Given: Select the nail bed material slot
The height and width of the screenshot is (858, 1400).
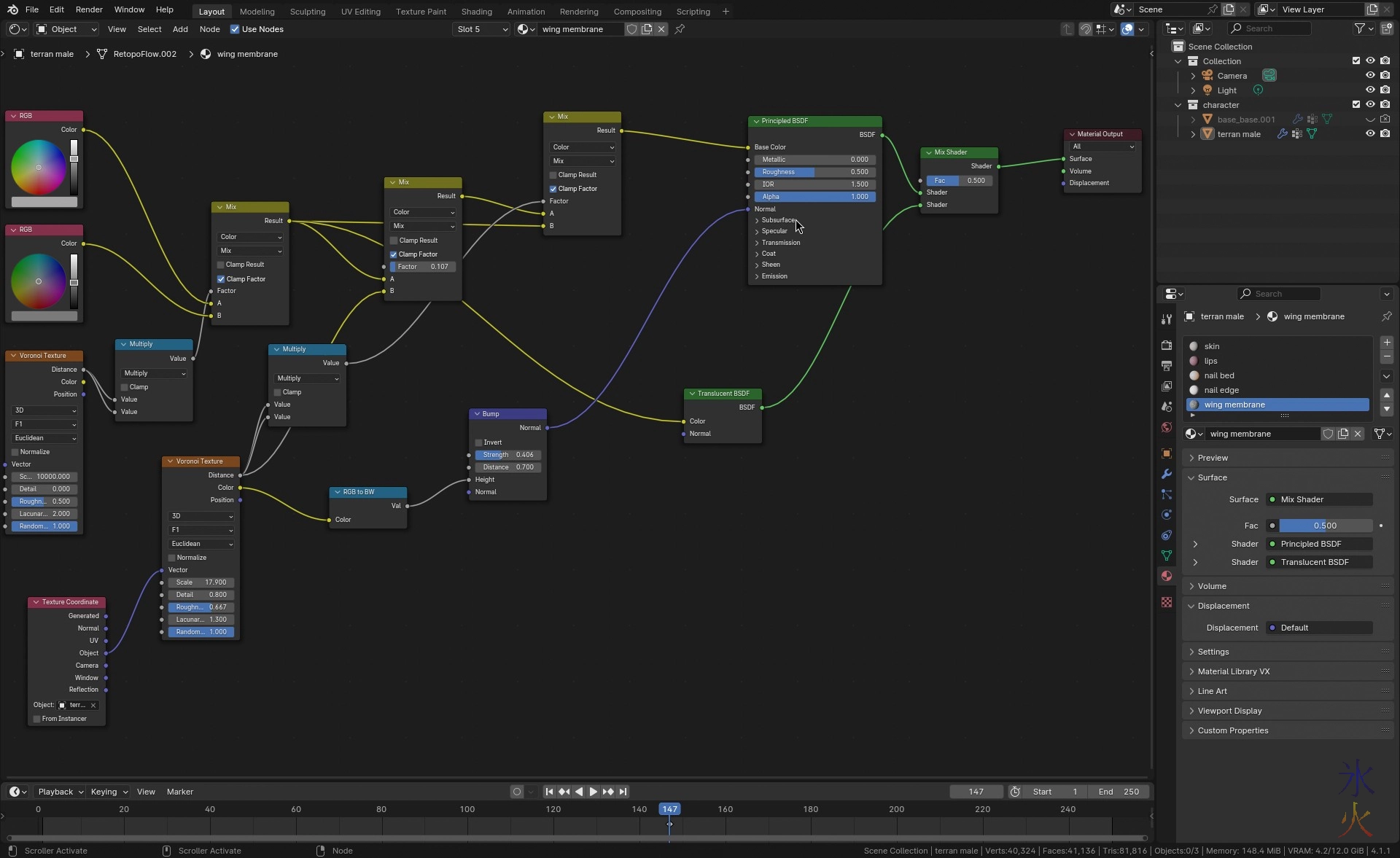Looking at the screenshot, I should (x=1219, y=375).
